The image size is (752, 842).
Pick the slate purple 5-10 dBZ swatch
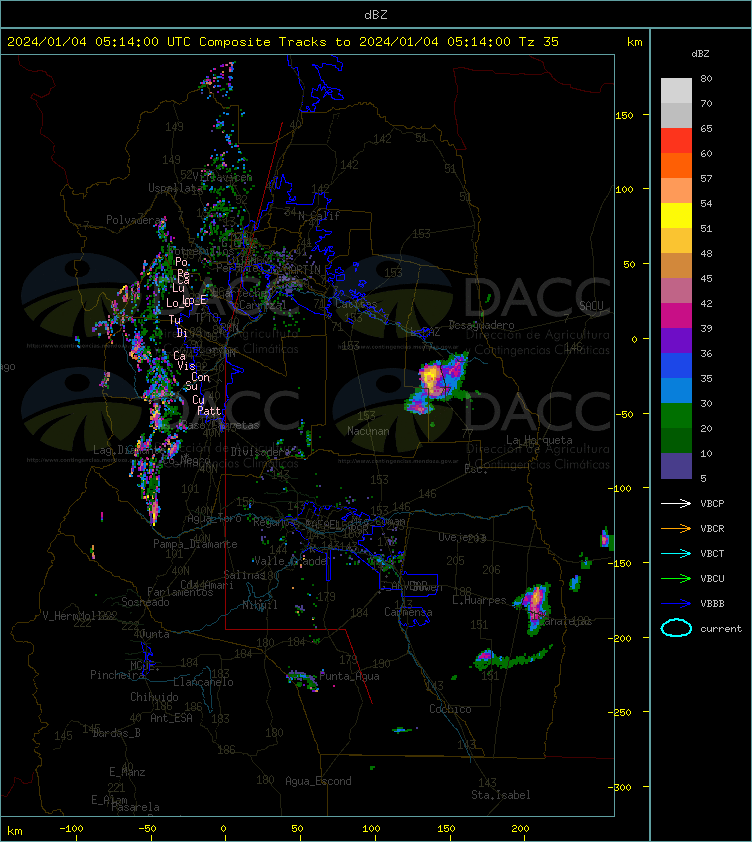coord(676,466)
